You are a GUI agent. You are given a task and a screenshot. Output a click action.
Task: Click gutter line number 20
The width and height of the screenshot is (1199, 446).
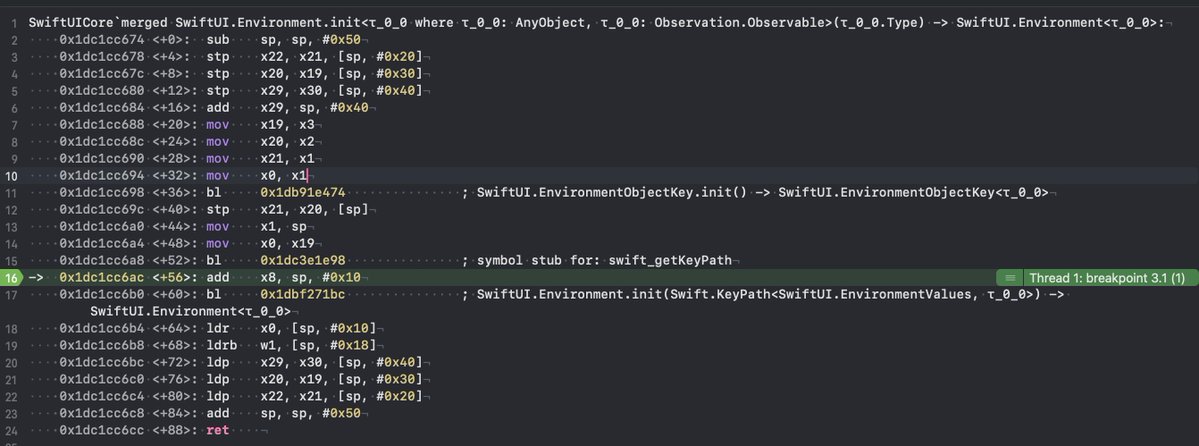pos(13,363)
